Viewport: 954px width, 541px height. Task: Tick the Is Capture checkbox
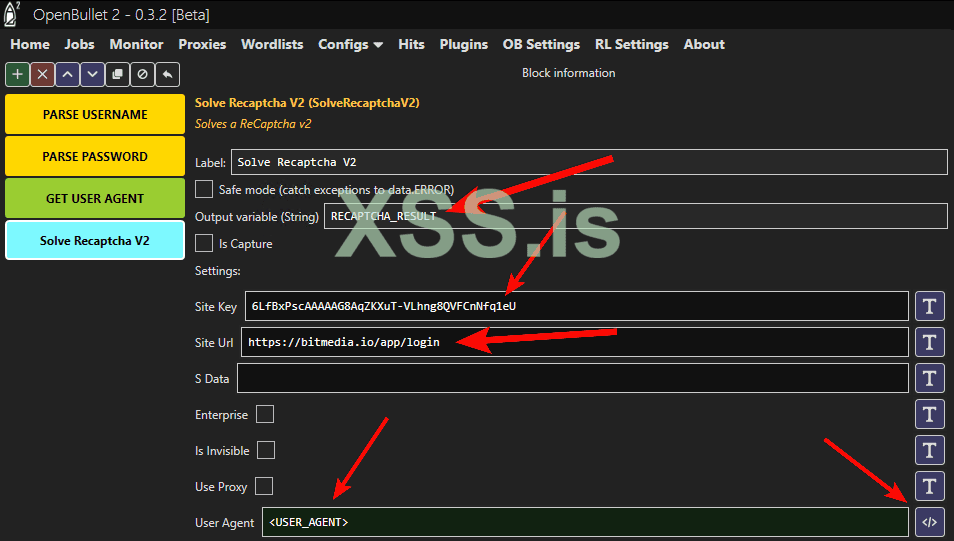point(204,243)
